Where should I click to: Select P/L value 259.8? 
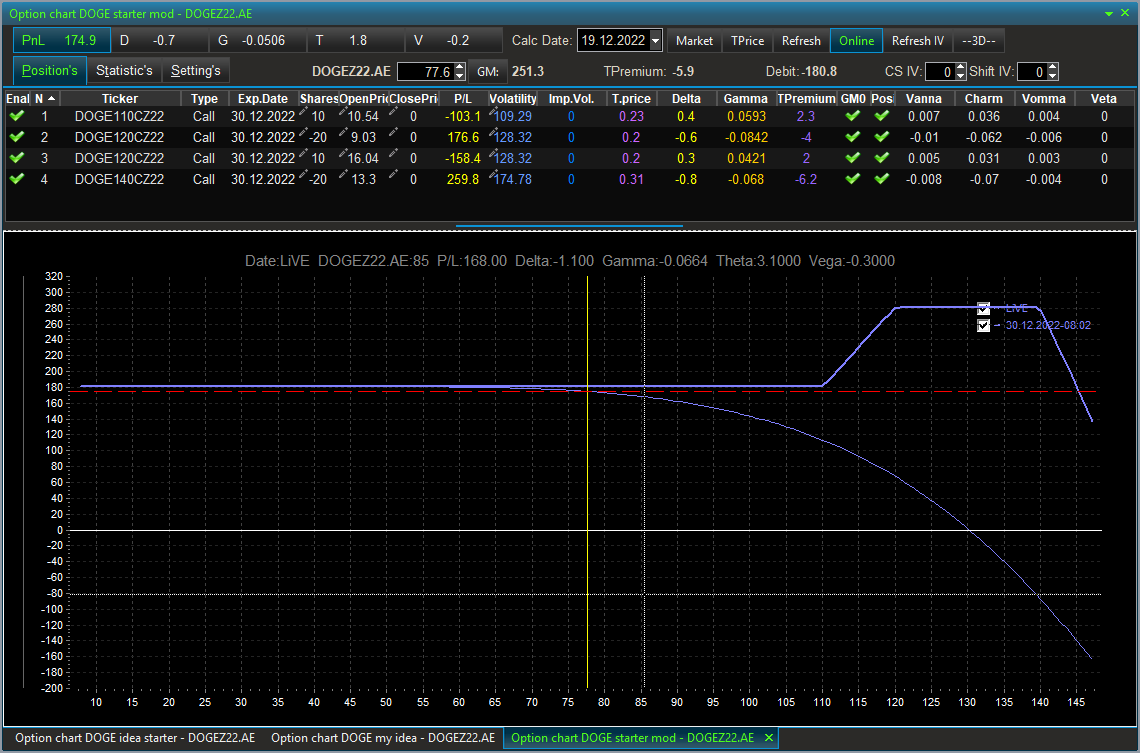[463, 179]
